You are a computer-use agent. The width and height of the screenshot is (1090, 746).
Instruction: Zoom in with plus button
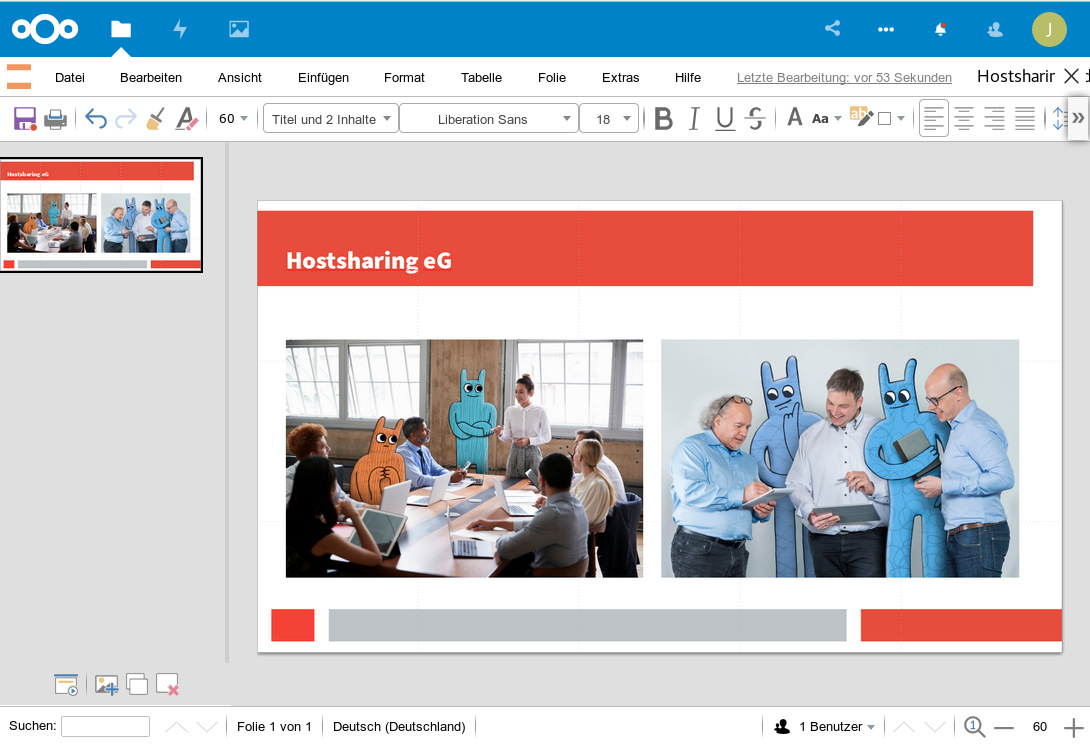coord(1074,728)
